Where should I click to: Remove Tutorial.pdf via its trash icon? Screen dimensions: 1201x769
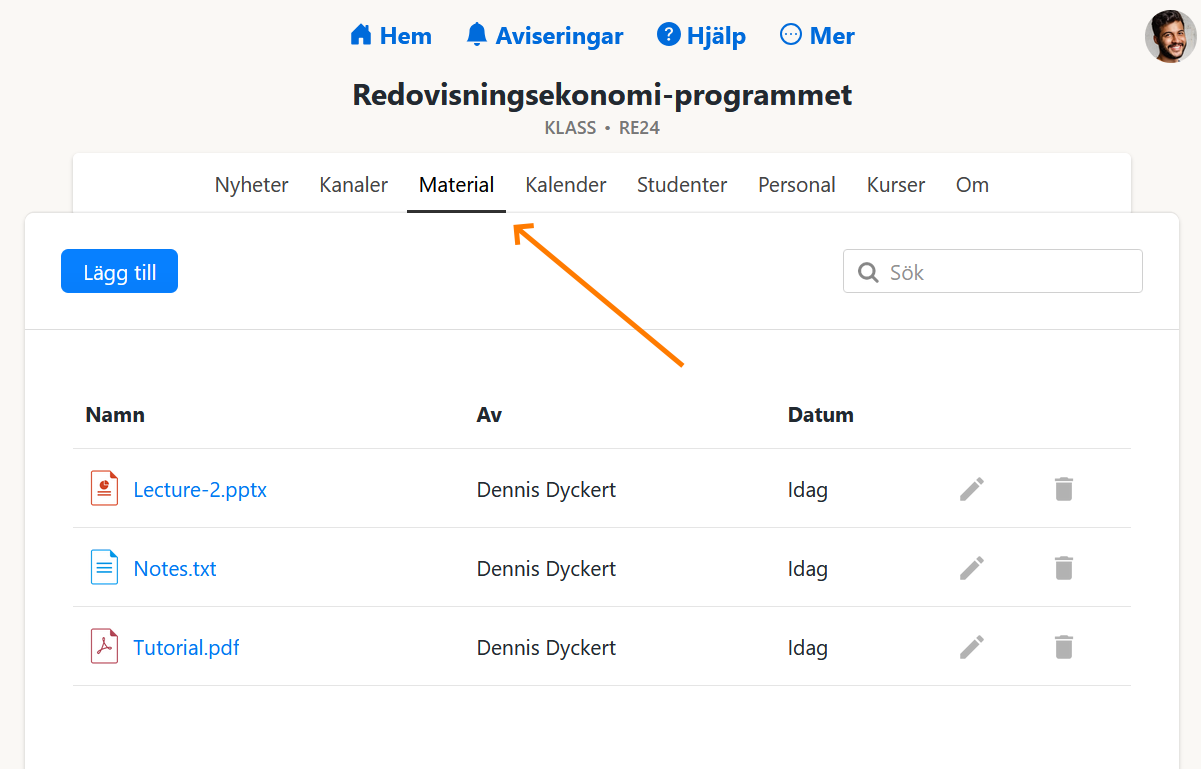tap(1063, 647)
